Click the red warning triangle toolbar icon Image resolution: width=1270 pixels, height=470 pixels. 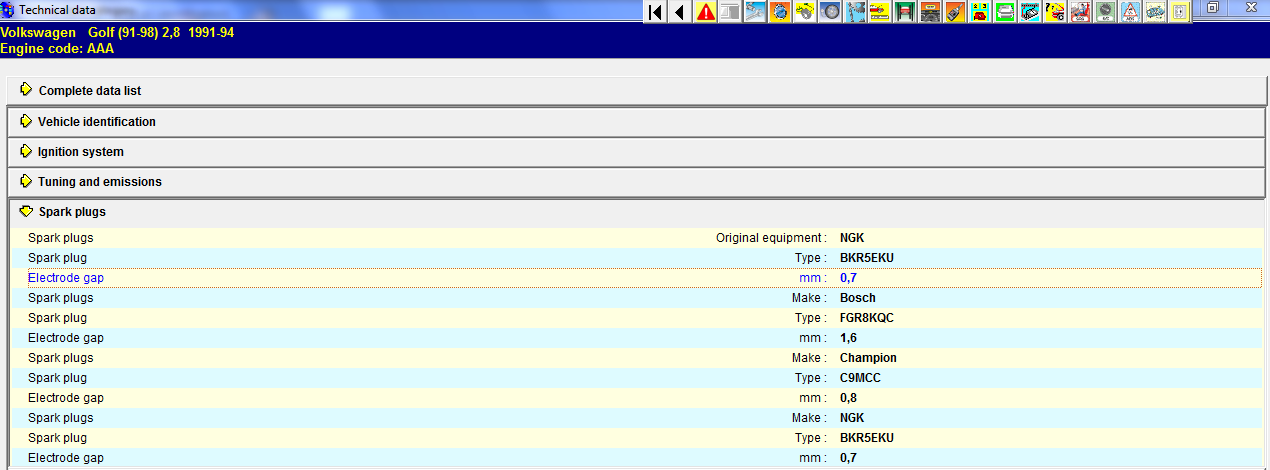click(x=705, y=12)
